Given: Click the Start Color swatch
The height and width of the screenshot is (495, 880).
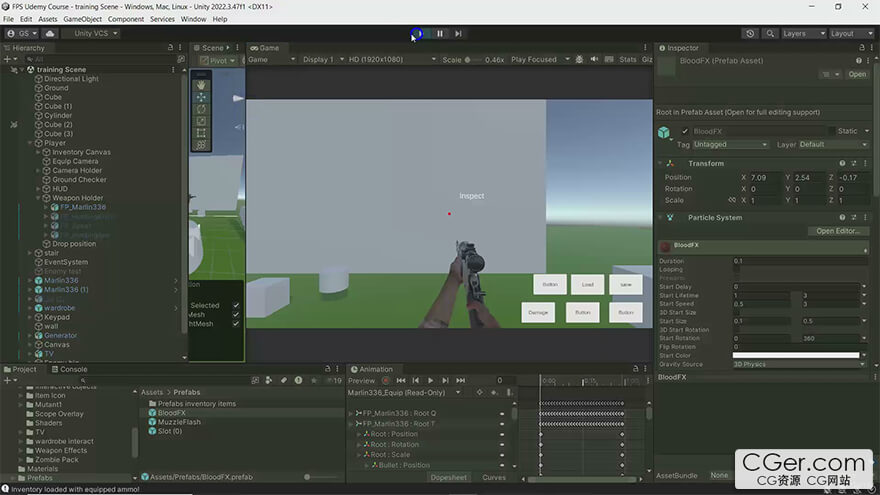Looking at the screenshot, I should (x=797, y=355).
